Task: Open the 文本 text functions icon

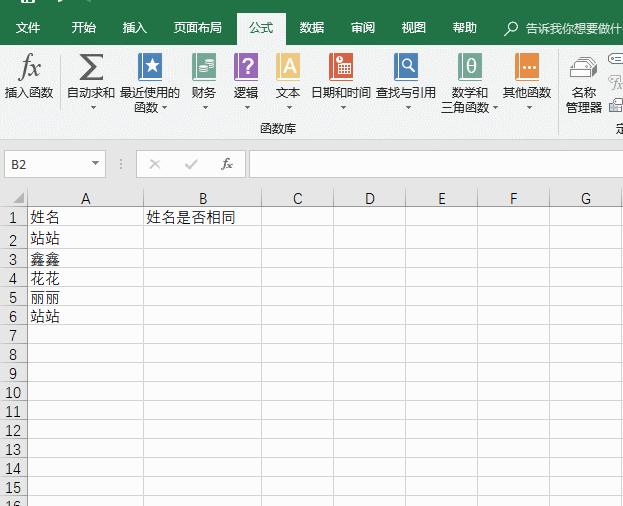Action: [288, 67]
